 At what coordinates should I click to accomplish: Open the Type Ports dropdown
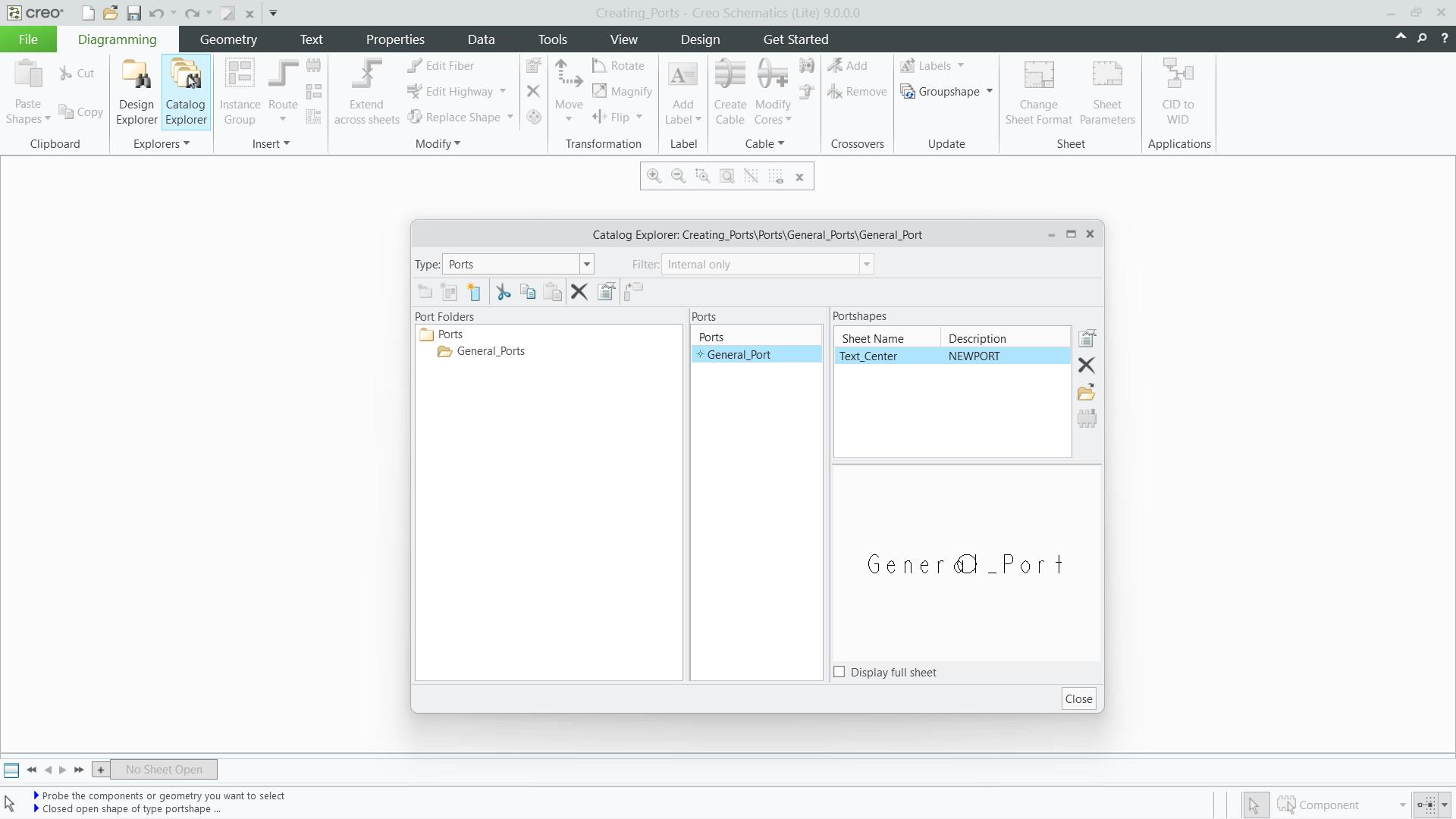click(587, 264)
